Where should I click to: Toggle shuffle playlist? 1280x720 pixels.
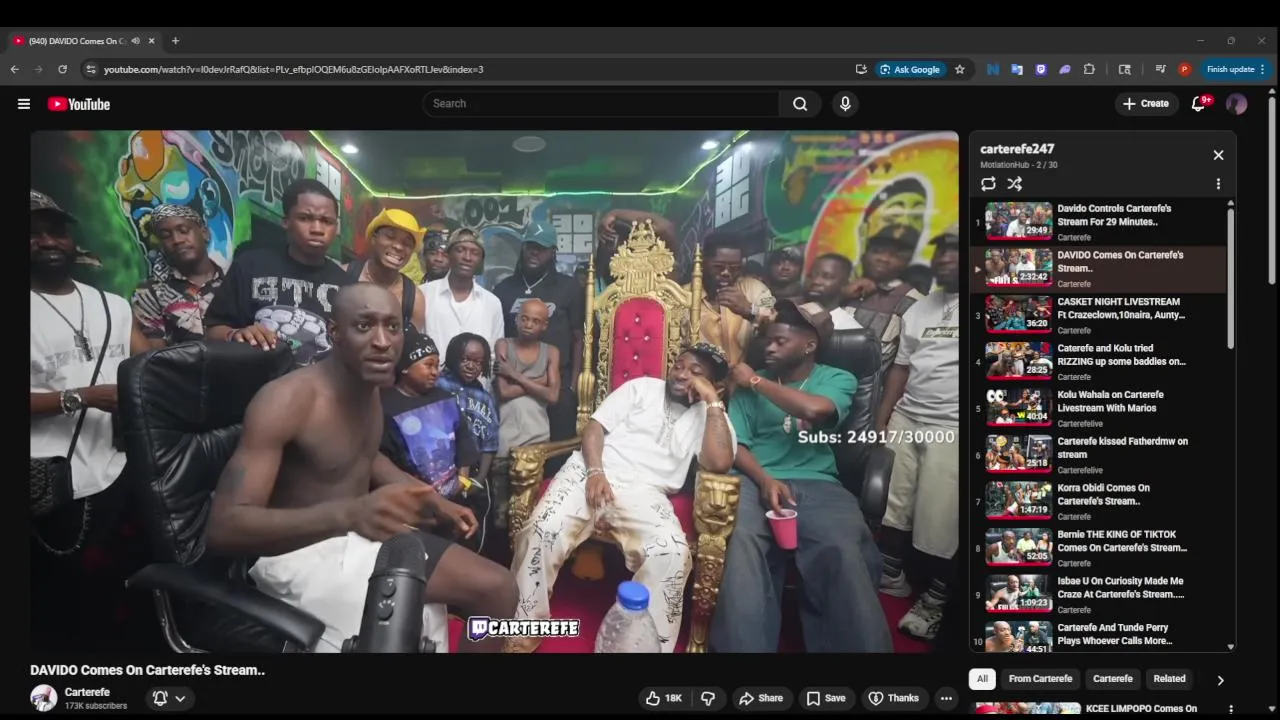(1014, 184)
